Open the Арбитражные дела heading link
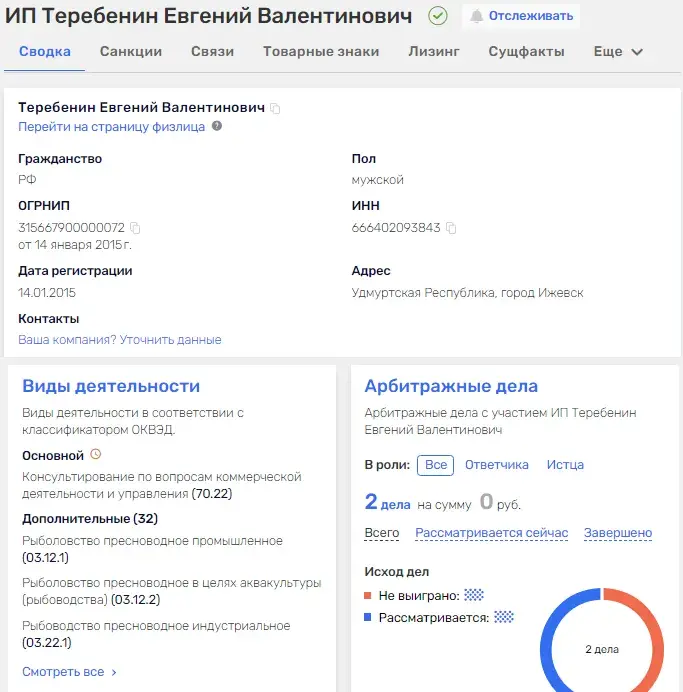This screenshot has width=683, height=692. 451,386
